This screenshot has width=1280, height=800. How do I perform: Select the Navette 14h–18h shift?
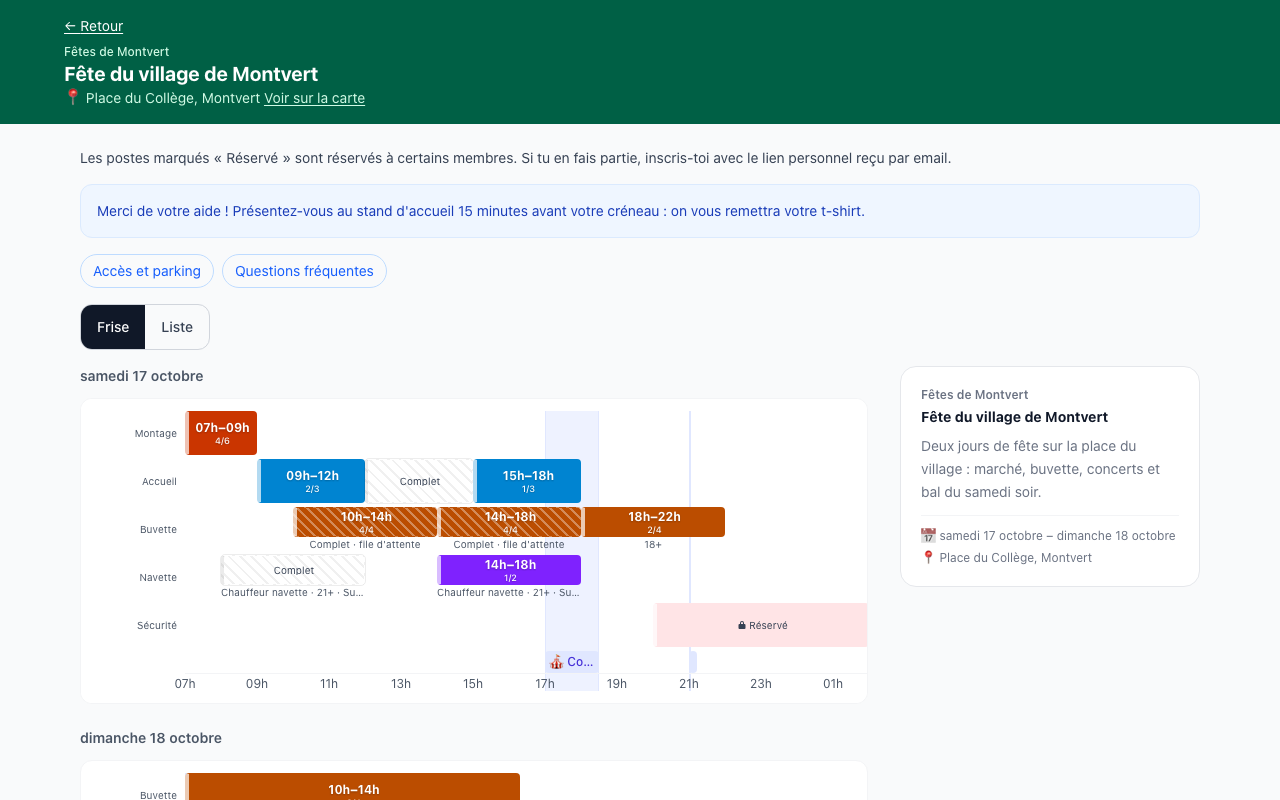[x=509, y=570]
